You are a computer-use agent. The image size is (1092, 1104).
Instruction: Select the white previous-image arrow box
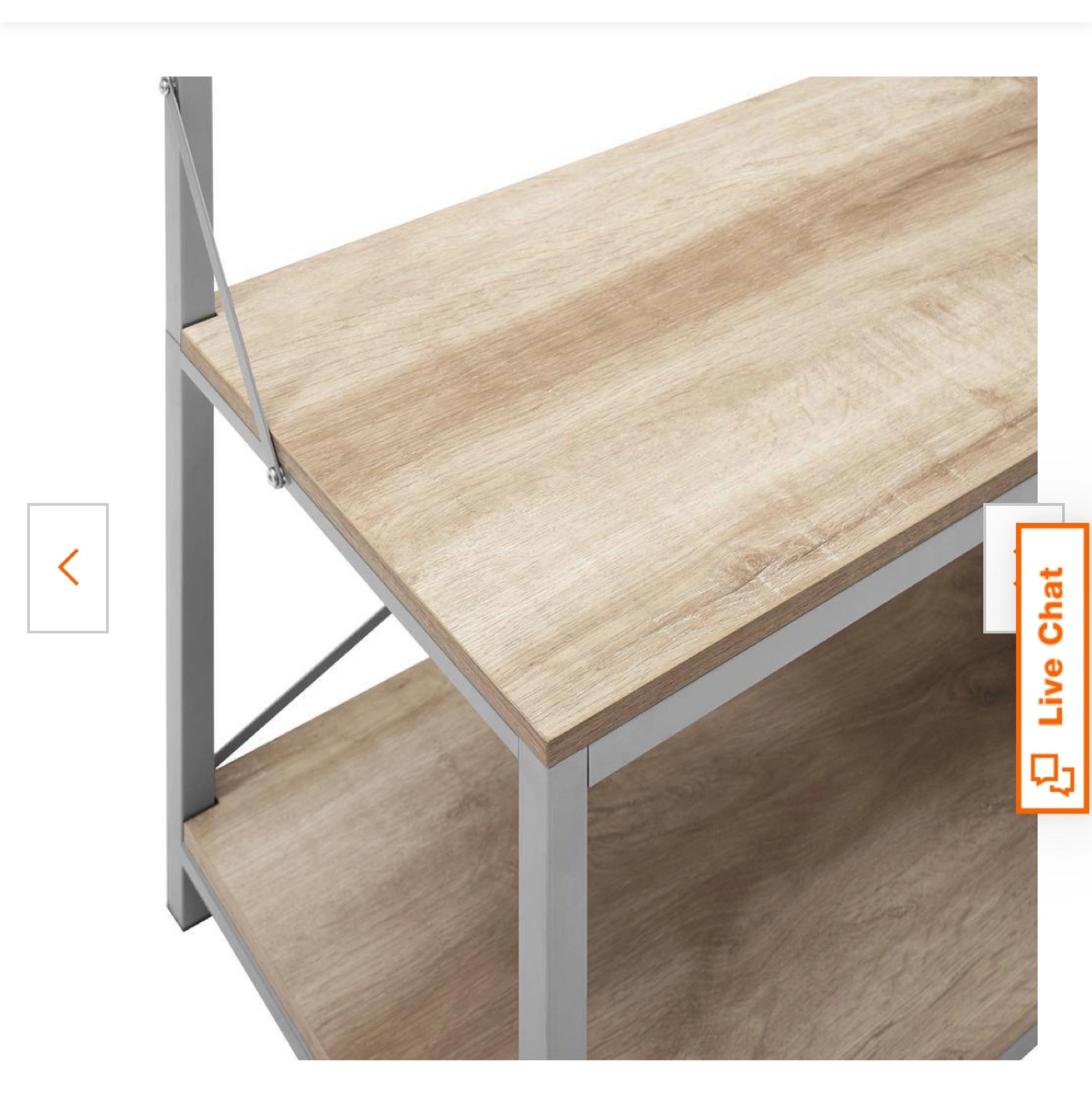point(68,568)
